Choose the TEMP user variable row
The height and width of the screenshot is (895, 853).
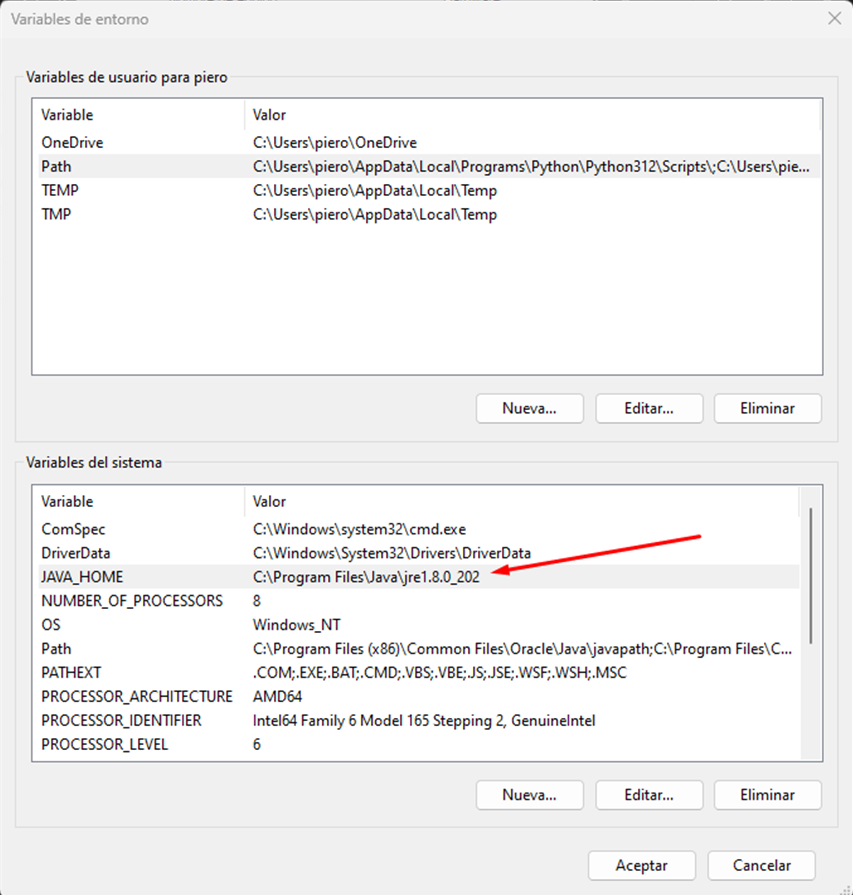coord(60,191)
